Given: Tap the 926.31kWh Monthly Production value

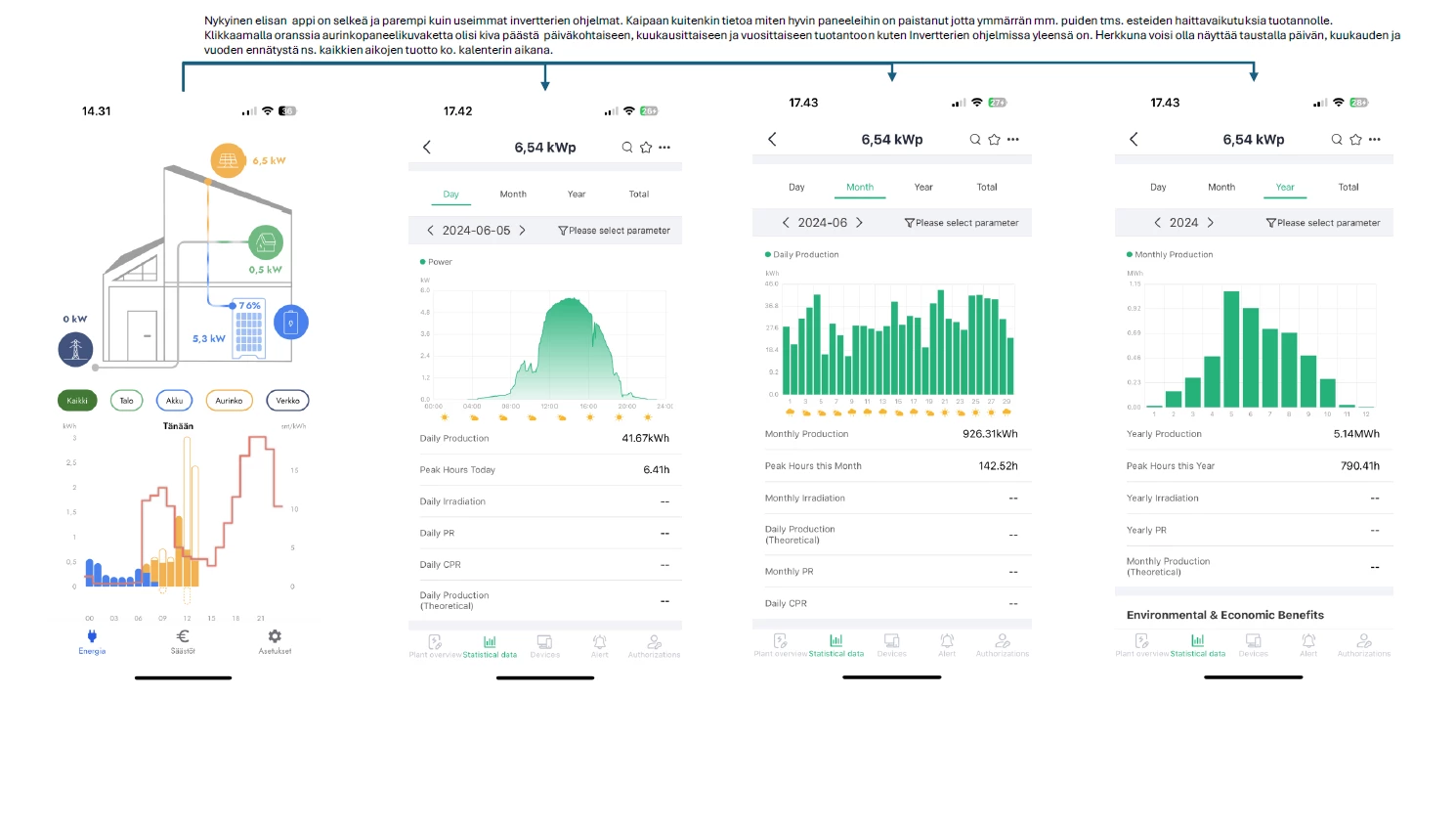Looking at the screenshot, I should 990,434.
